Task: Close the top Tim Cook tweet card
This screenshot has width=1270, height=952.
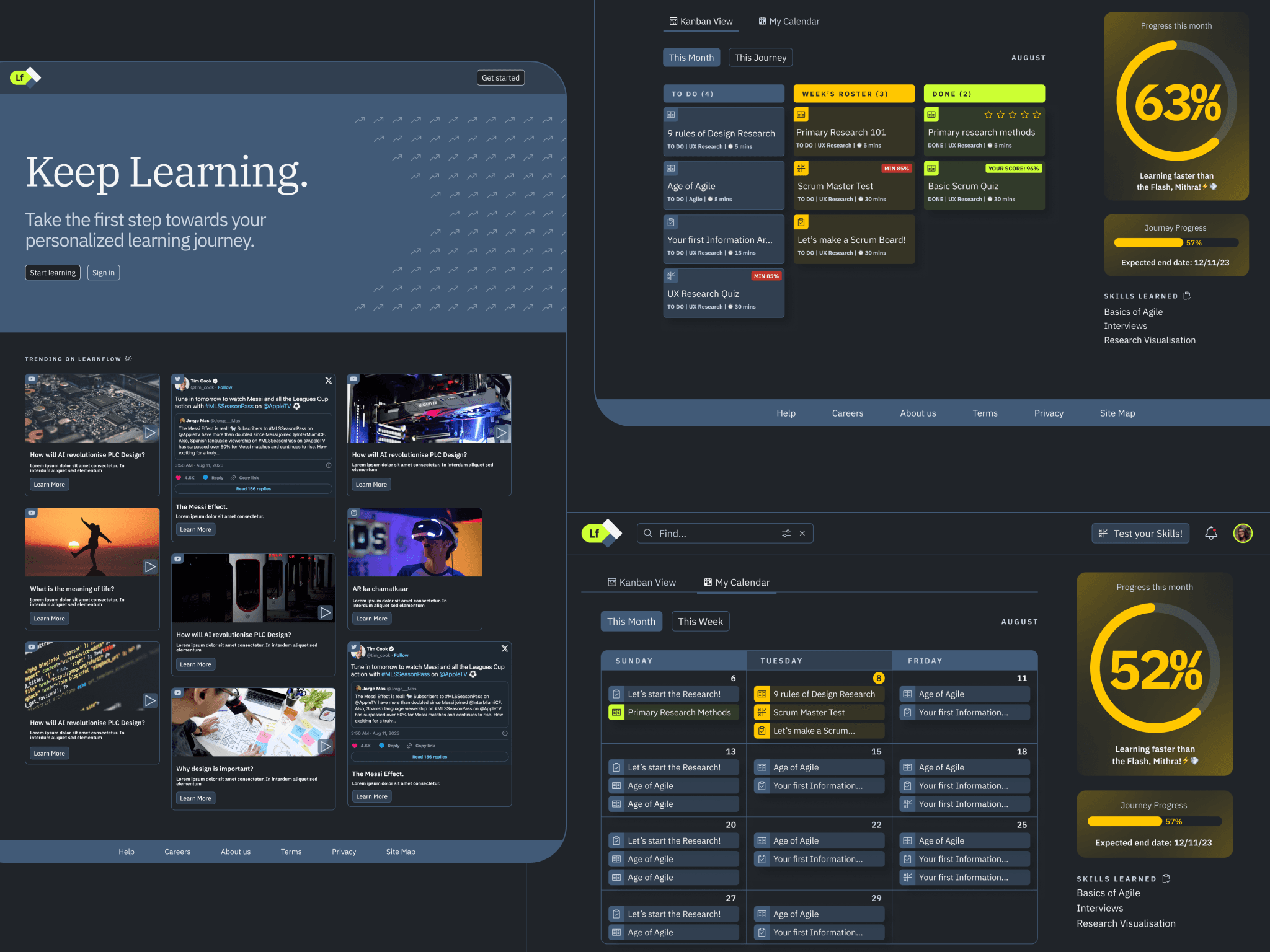Action: pos(329,381)
